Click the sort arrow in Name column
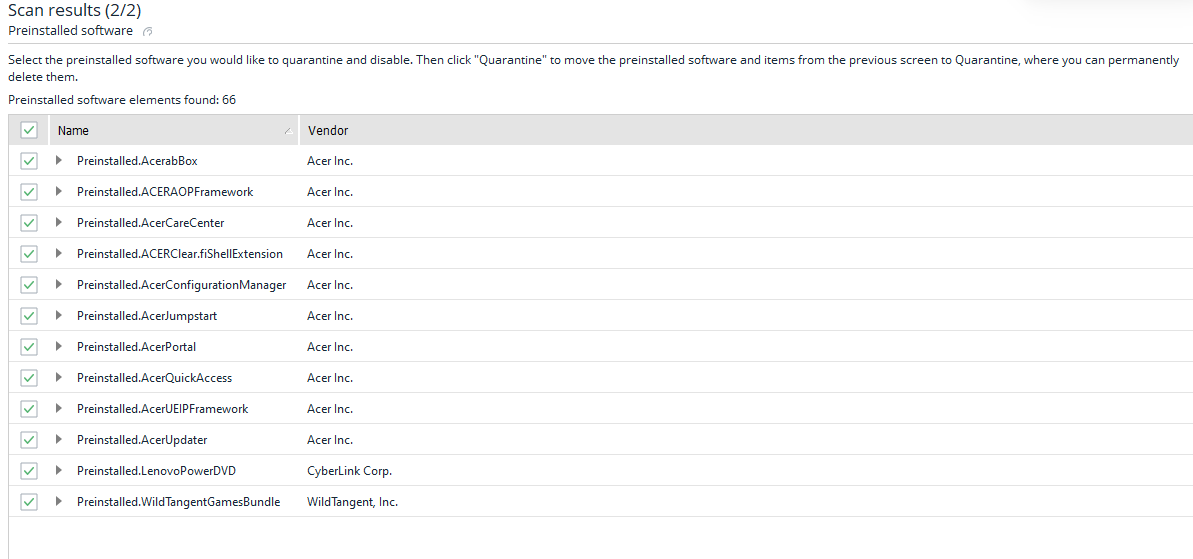This screenshot has width=1193, height=559. [x=288, y=131]
